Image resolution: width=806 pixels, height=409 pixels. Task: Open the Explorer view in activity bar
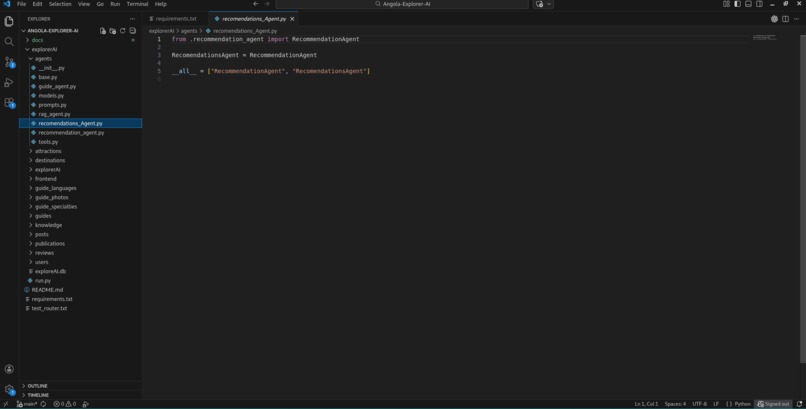click(9, 21)
